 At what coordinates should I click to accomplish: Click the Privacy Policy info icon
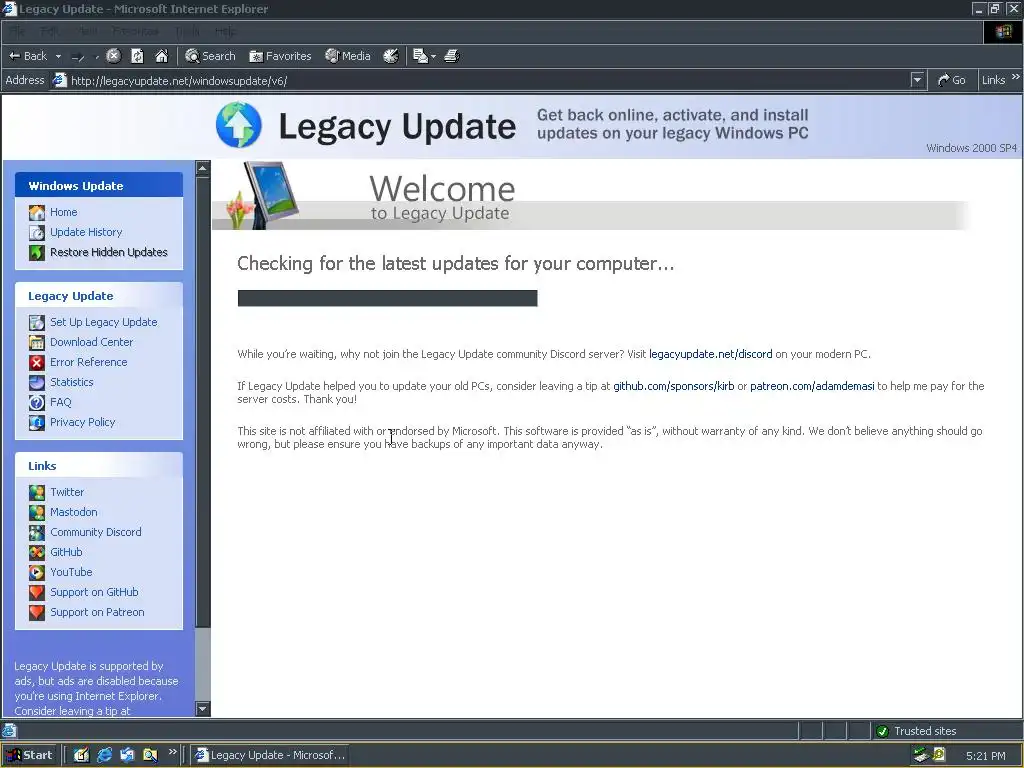point(37,423)
